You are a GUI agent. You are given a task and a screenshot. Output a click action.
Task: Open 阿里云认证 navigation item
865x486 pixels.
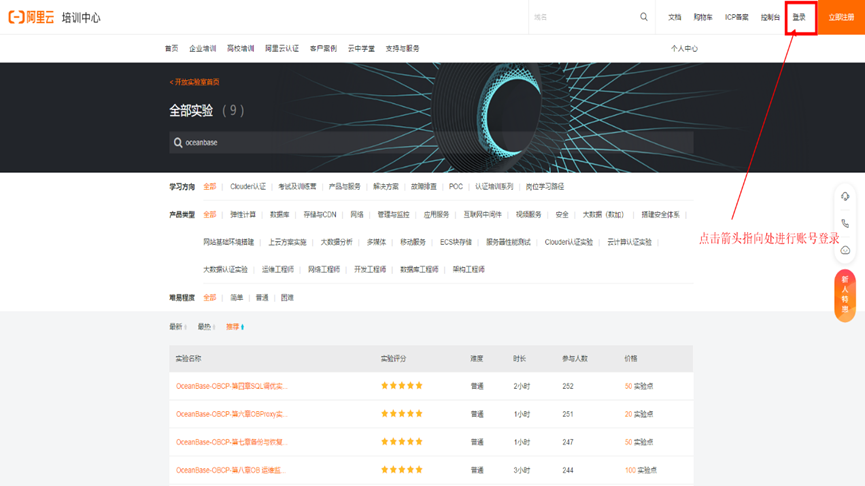[x=282, y=49]
